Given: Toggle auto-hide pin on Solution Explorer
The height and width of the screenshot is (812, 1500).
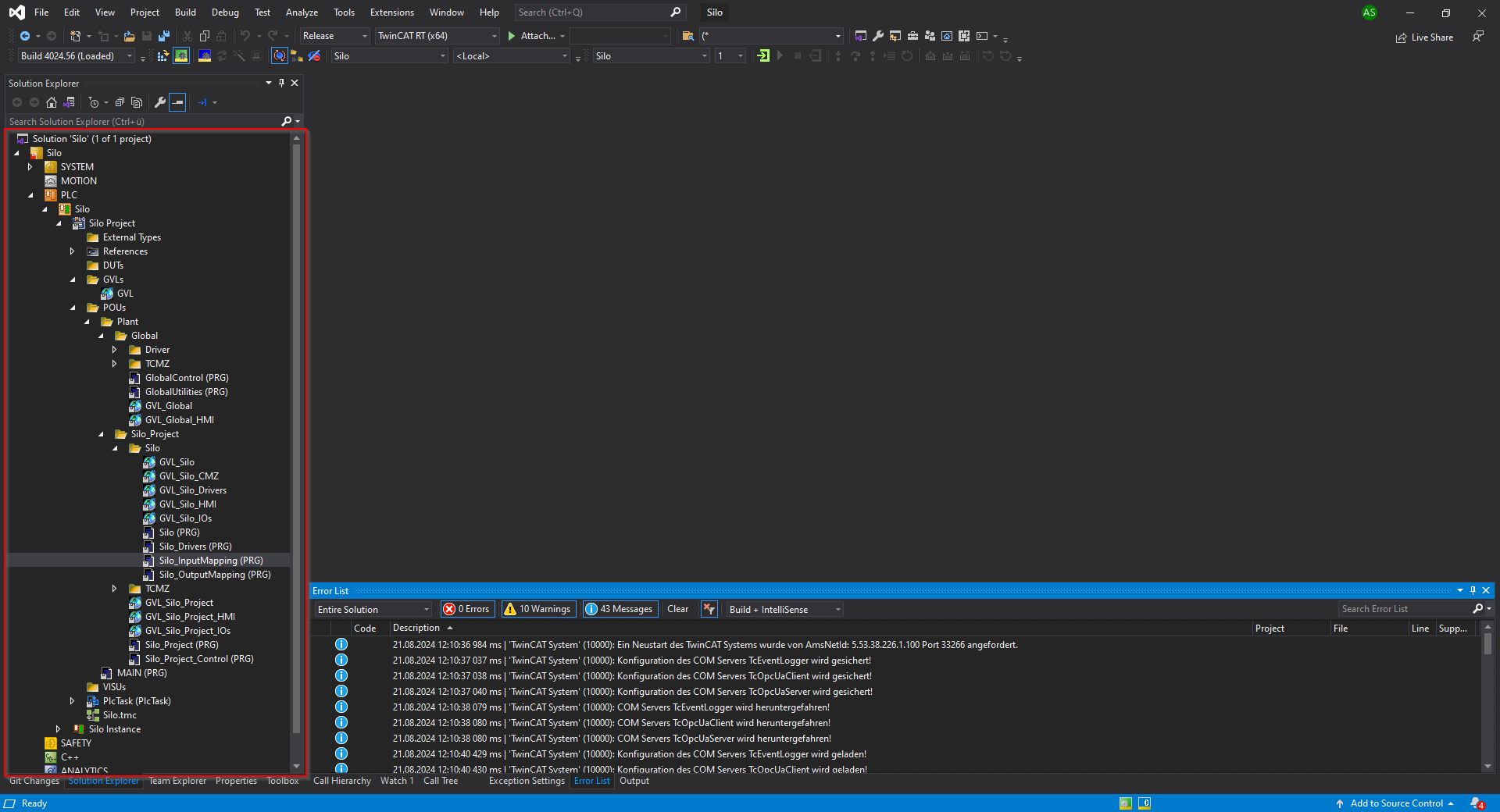Looking at the screenshot, I should (281, 83).
